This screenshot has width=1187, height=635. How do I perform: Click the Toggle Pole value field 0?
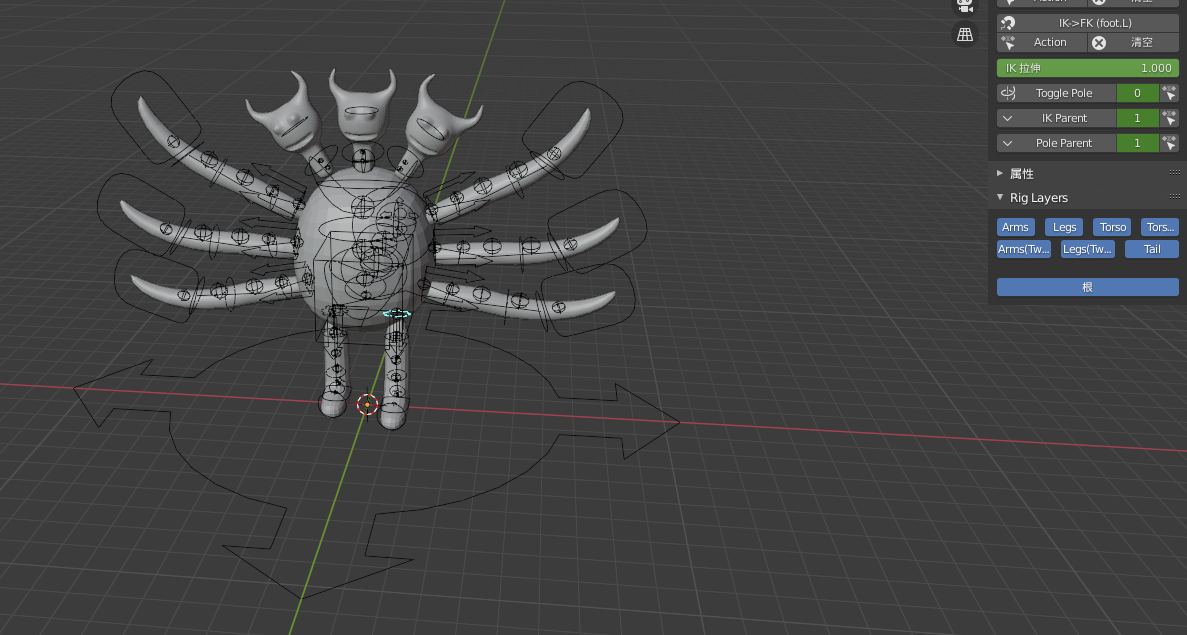coord(1137,93)
